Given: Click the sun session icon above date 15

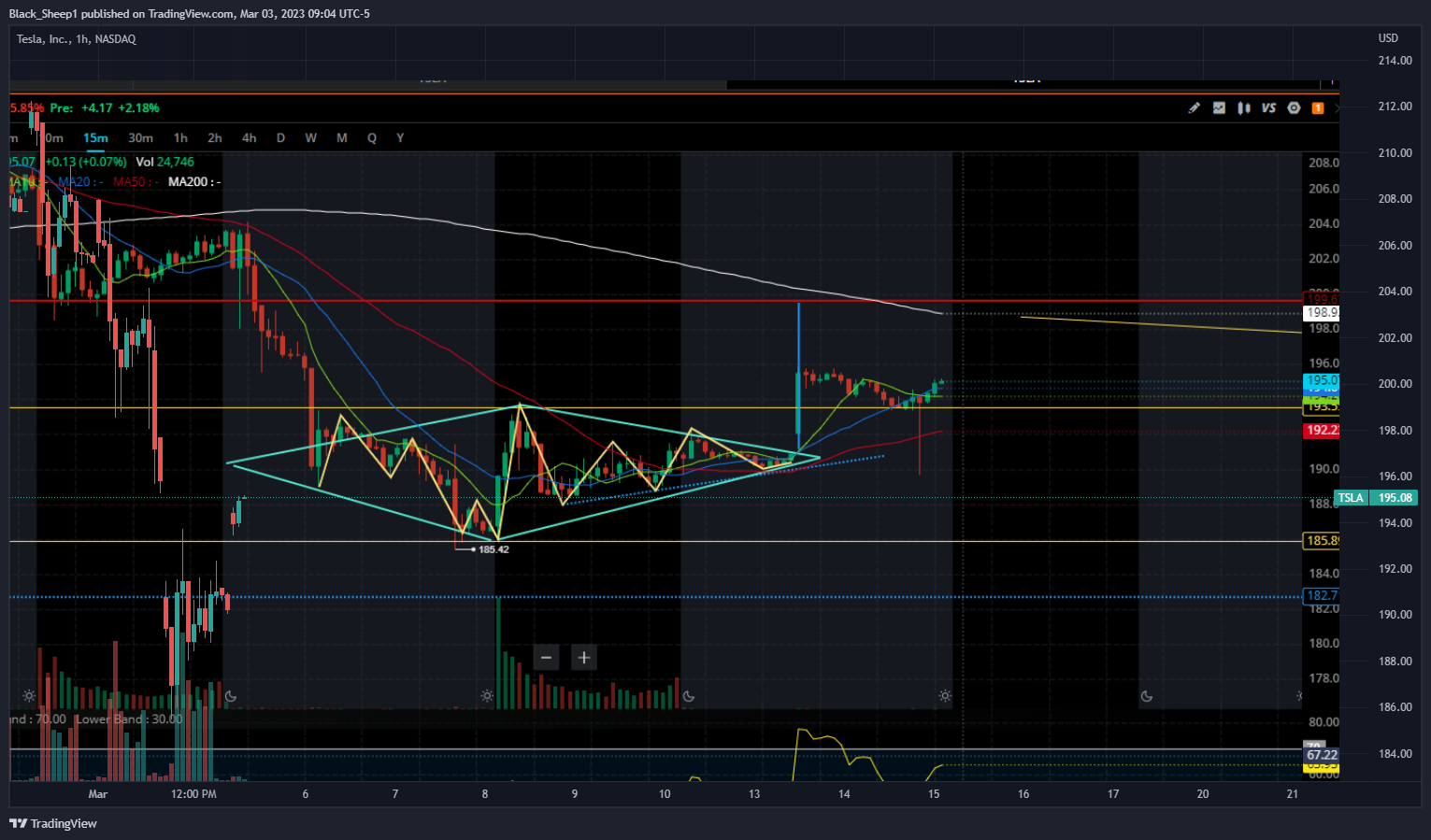Looking at the screenshot, I should [945, 696].
